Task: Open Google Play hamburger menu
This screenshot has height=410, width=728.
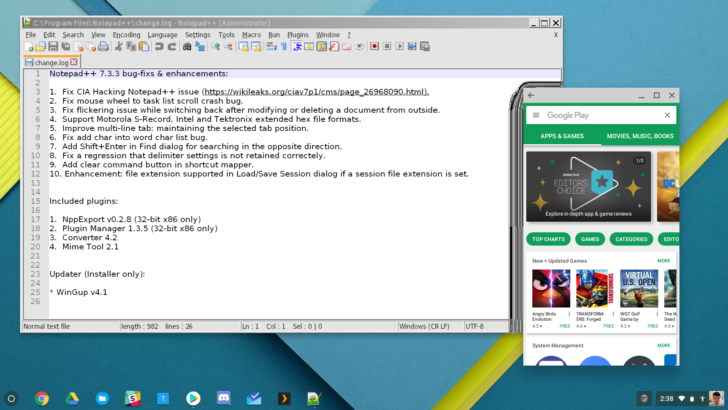Action: 536,115
